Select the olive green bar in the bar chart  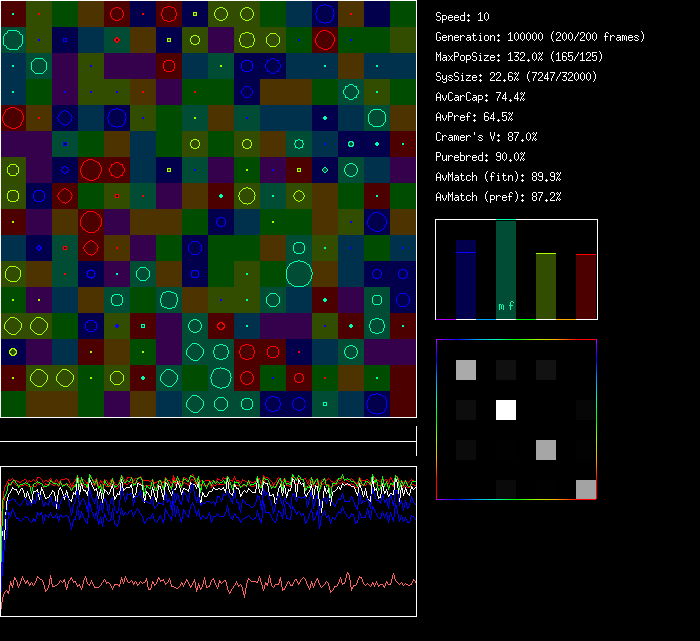click(x=546, y=286)
